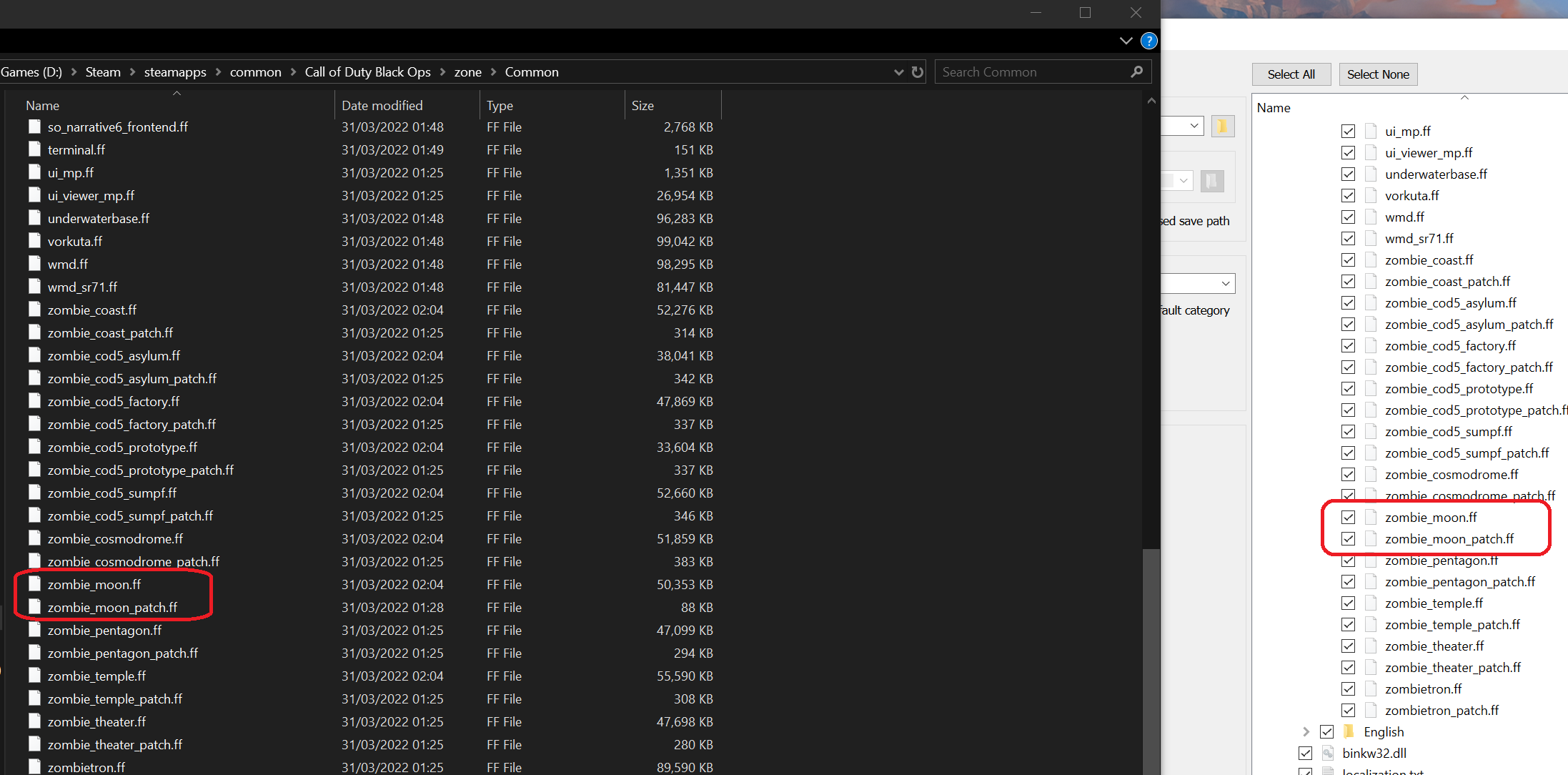Click the Select All button
Viewport: 1568px width, 775px height.
tap(1291, 74)
